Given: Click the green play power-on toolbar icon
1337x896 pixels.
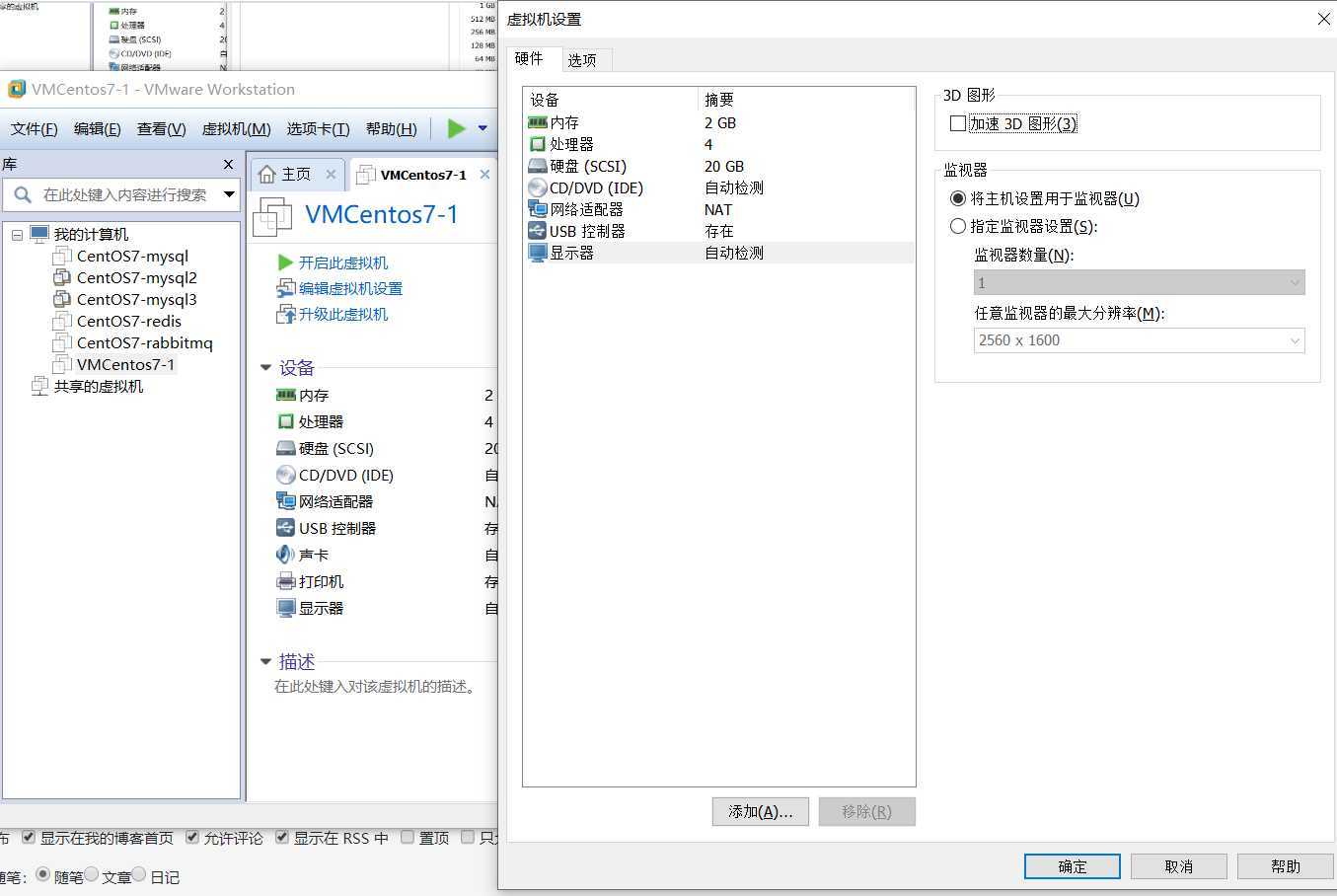Looking at the screenshot, I should point(456,128).
